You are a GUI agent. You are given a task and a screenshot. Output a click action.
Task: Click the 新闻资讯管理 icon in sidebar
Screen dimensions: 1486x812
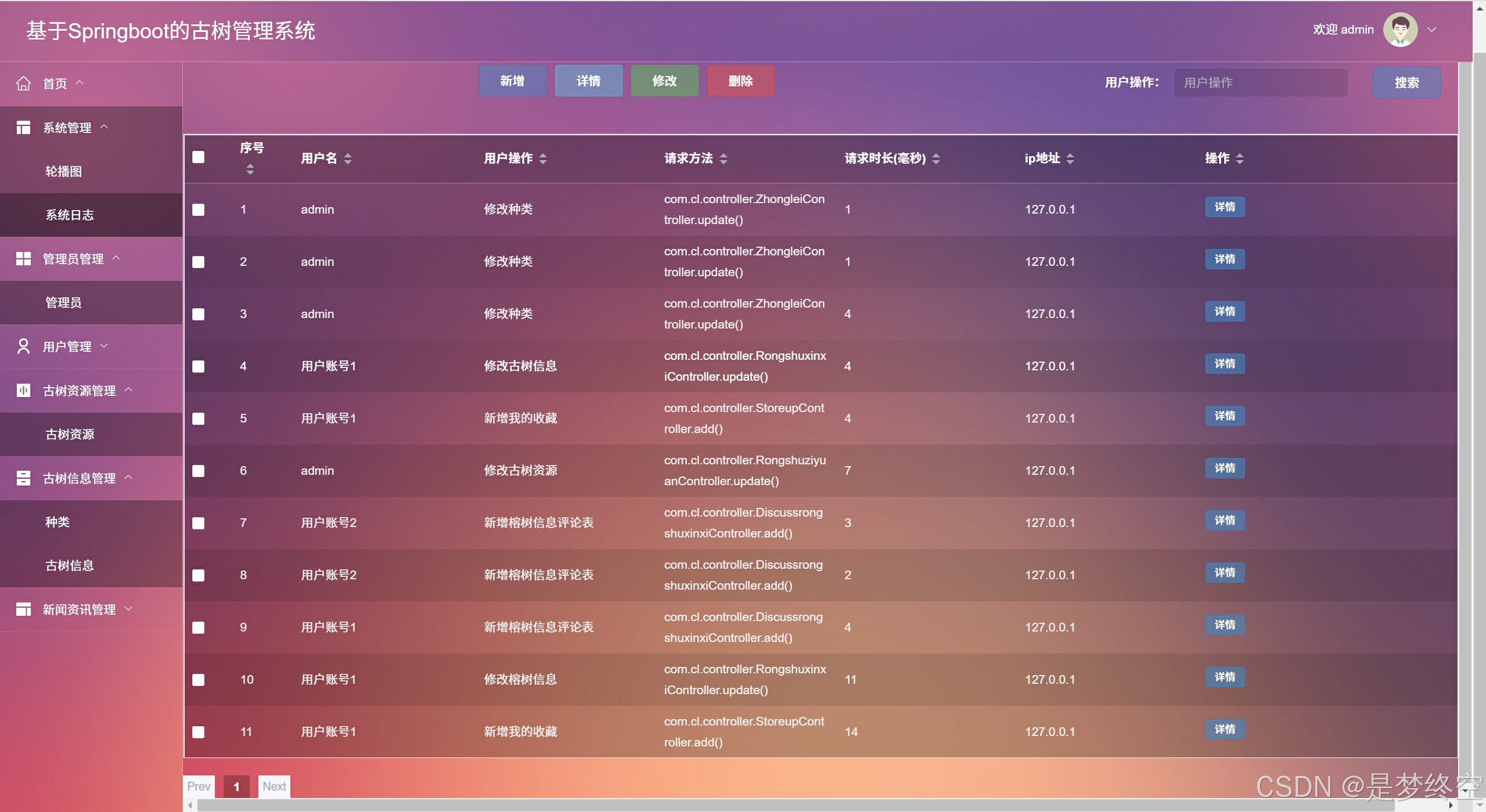click(23, 609)
